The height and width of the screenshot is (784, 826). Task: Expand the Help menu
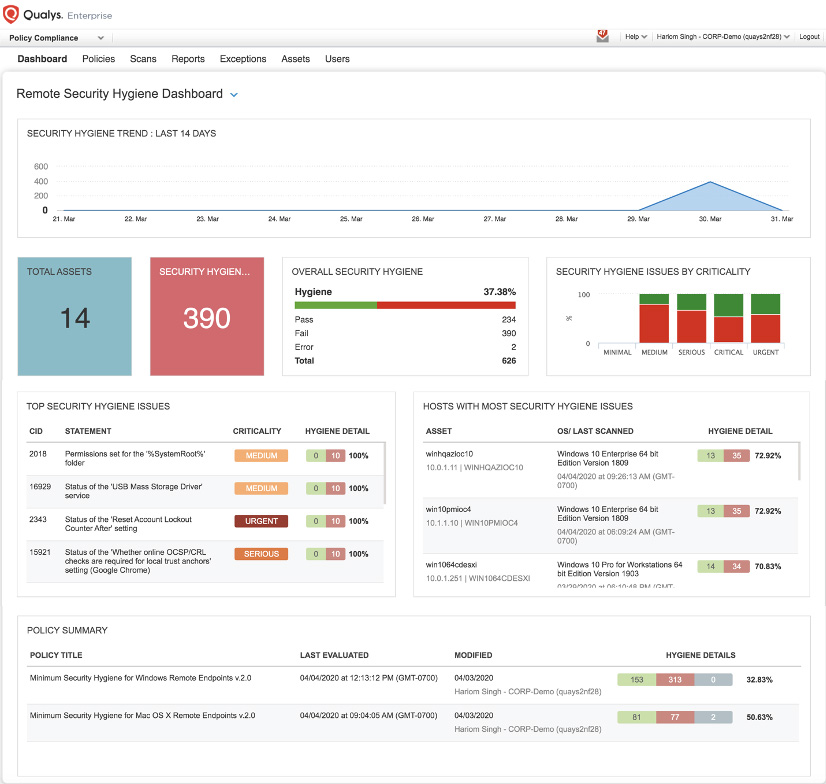pos(636,37)
